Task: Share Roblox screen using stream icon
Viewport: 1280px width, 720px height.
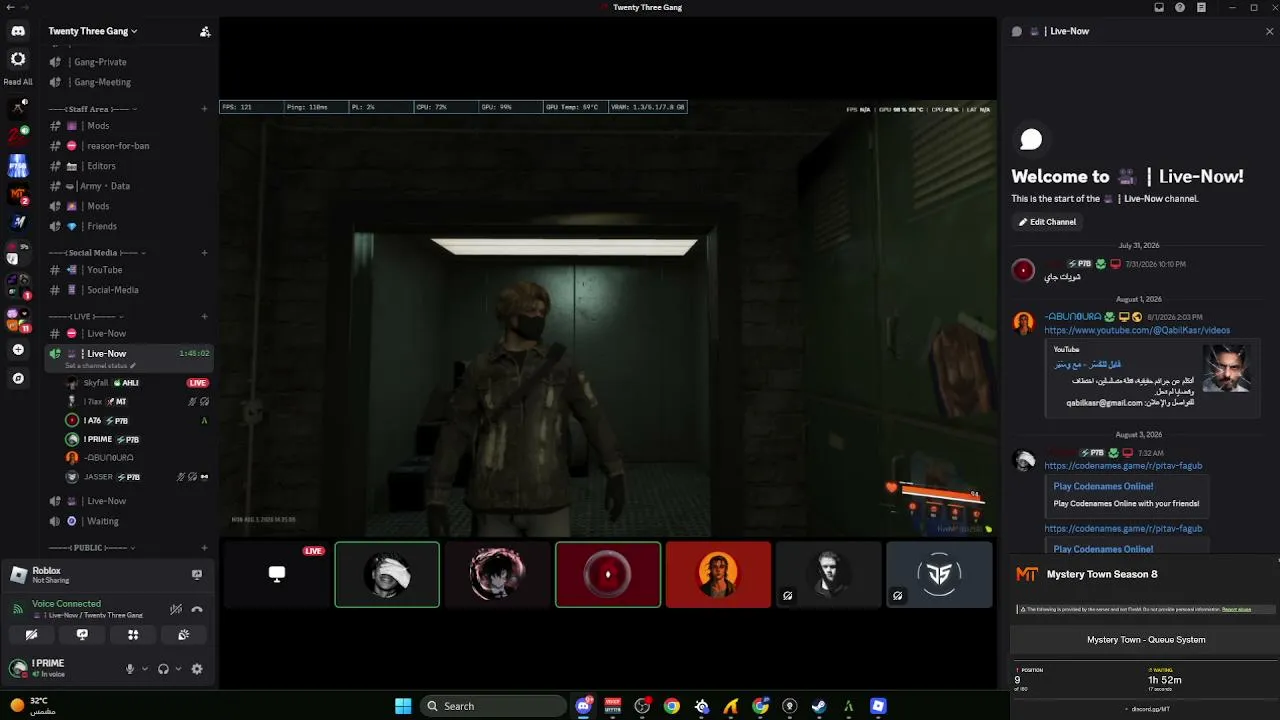Action: pyautogui.click(x=197, y=574)
